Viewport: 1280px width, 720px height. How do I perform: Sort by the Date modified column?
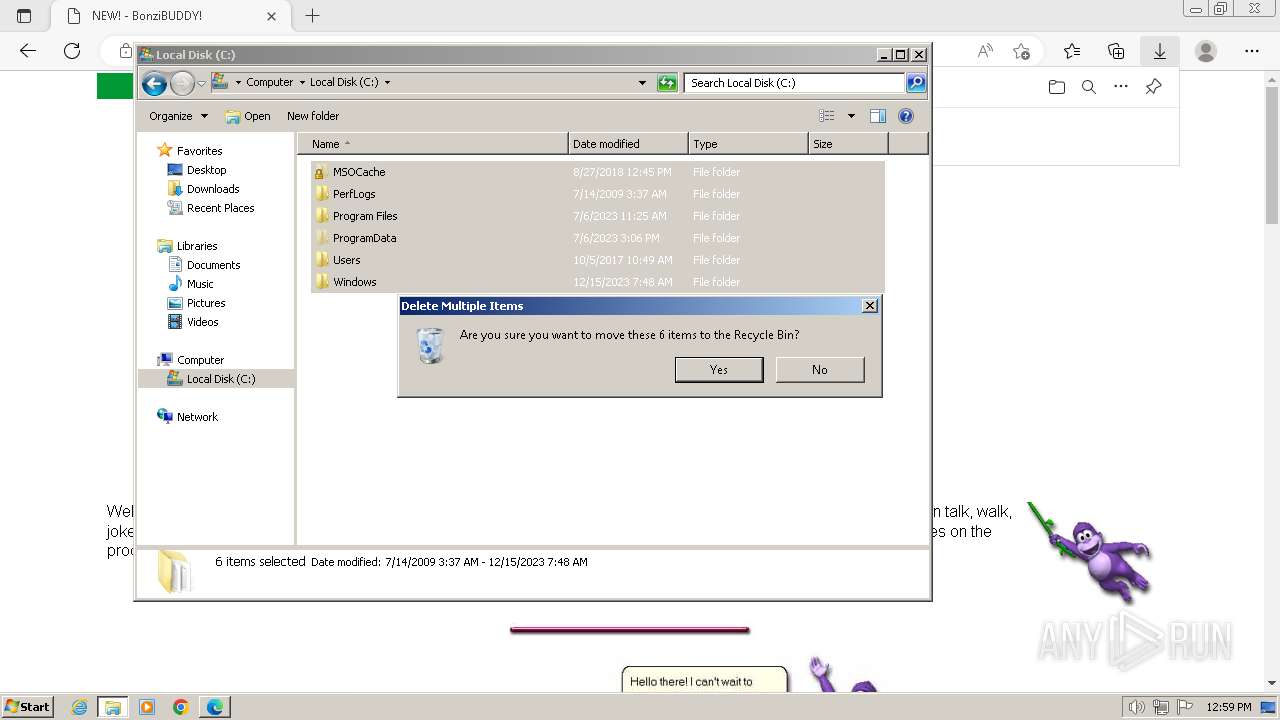(x=628, y=144)
